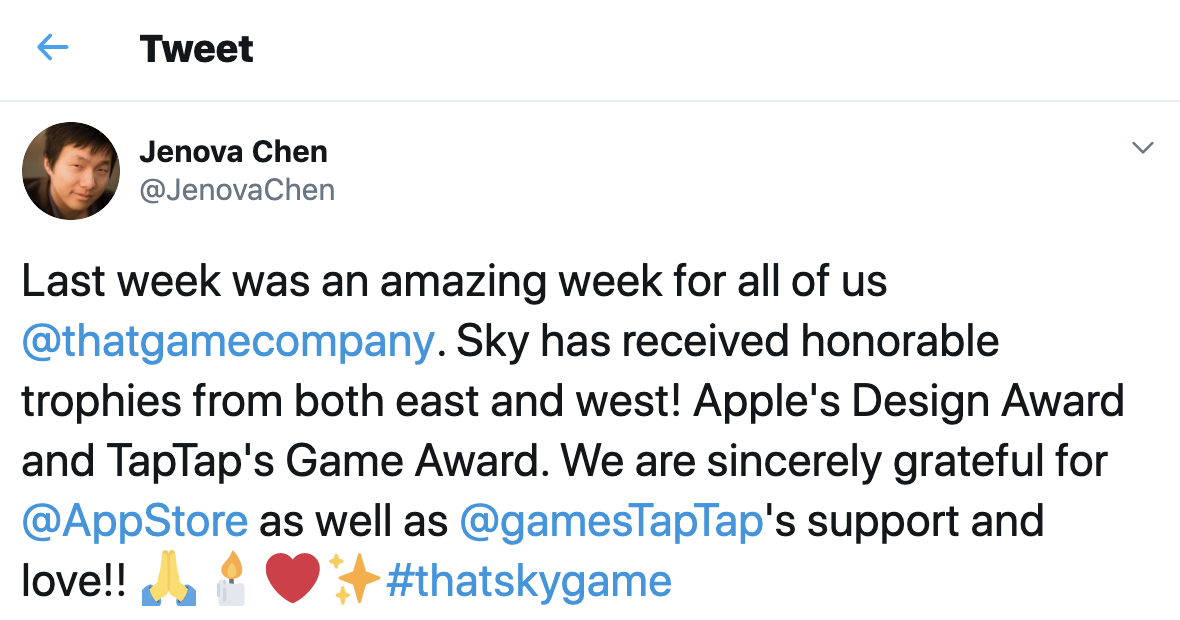This screenshot has height=620, width=1180.
Task: Click the back arrow icon
Action: click(52, 48)
